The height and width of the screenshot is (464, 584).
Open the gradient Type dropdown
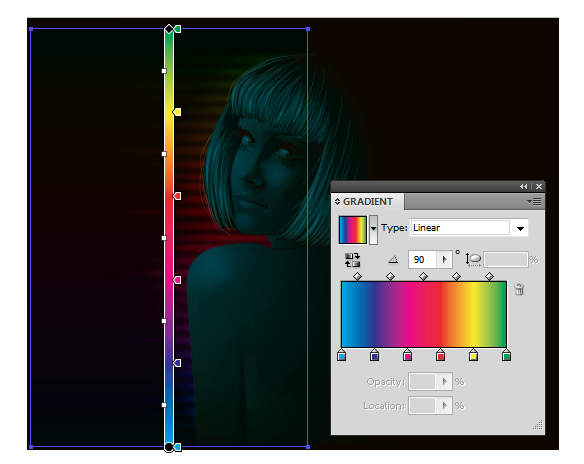520,228
